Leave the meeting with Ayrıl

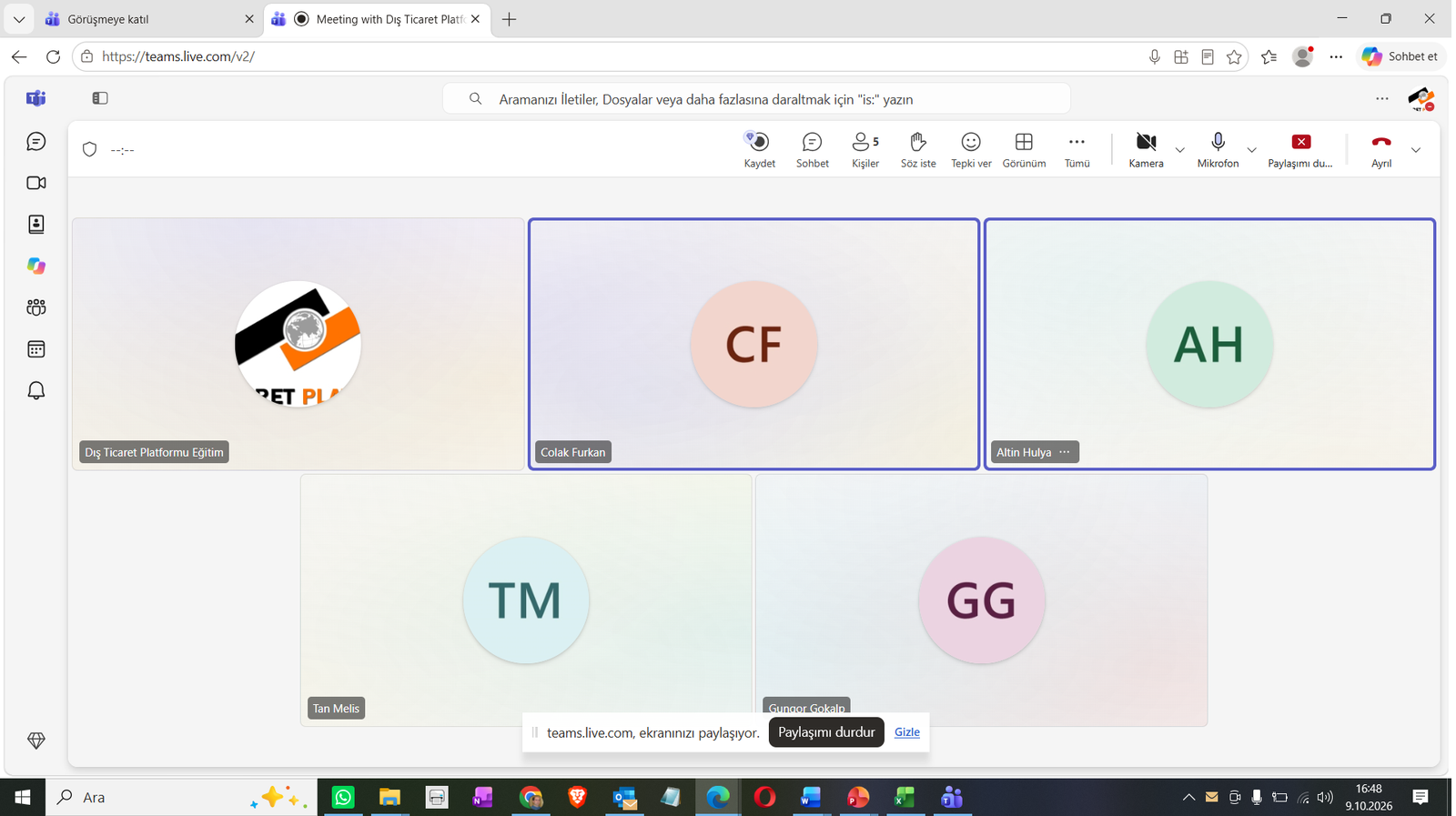pyautogui.click(x=1381, y=150)
